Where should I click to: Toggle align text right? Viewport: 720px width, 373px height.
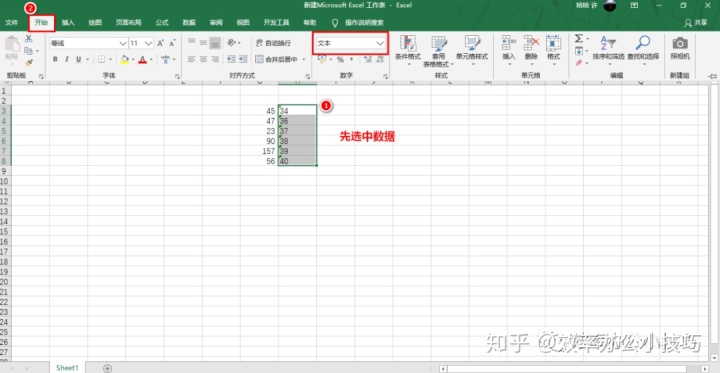coord(215,59)
